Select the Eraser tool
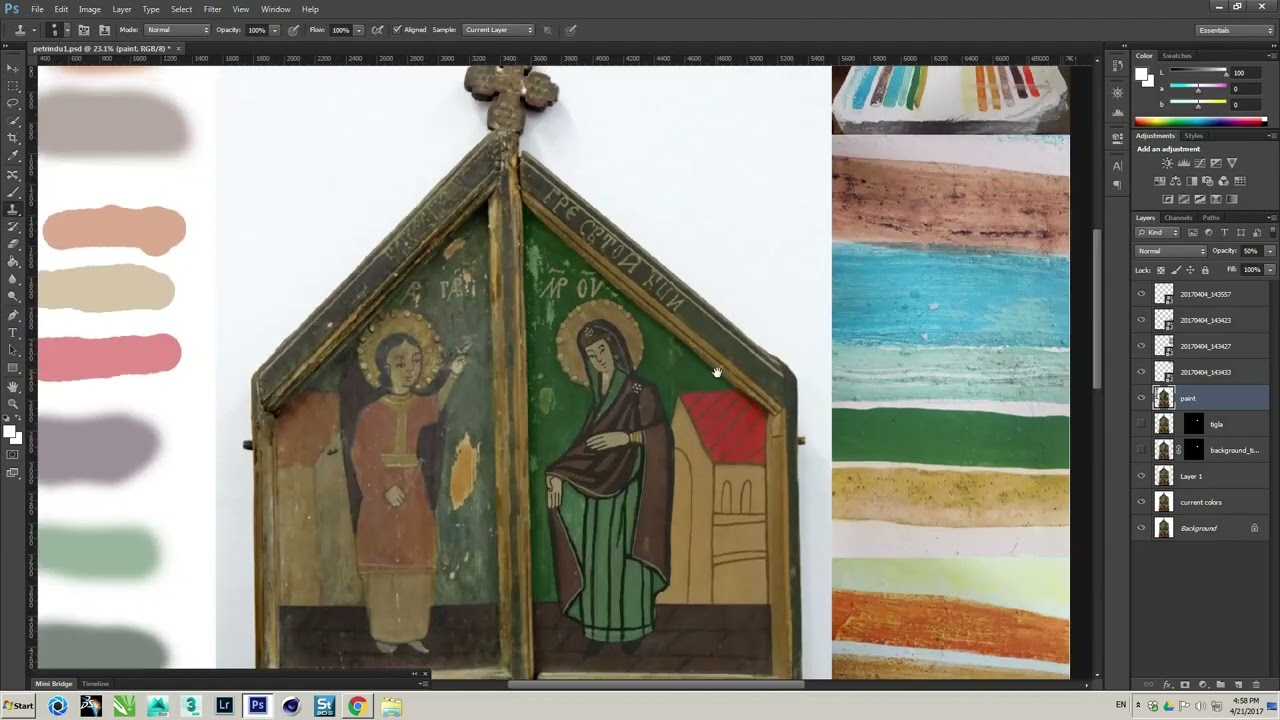The height and width of the screenshot is (720, 1280). (x=13, y=244)
